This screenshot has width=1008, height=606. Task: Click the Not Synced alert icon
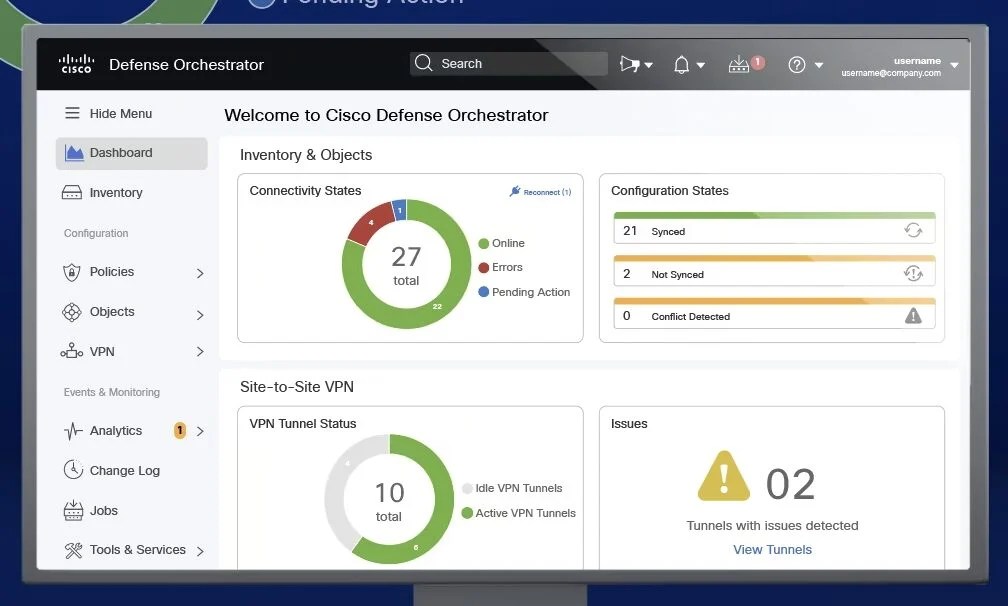(x=913, y=274)
